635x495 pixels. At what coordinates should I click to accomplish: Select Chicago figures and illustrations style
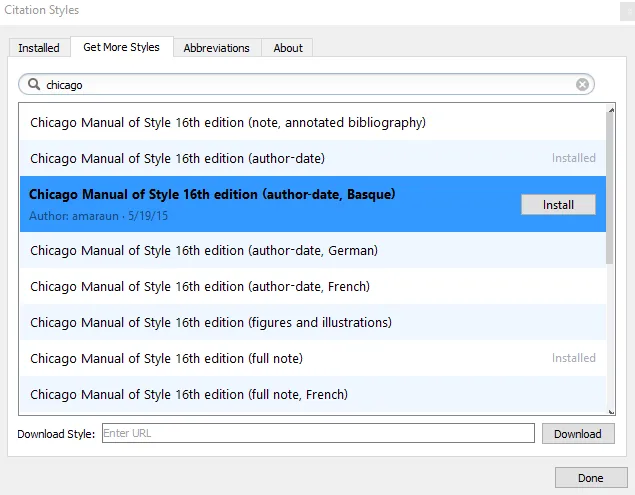pos(210,322)
